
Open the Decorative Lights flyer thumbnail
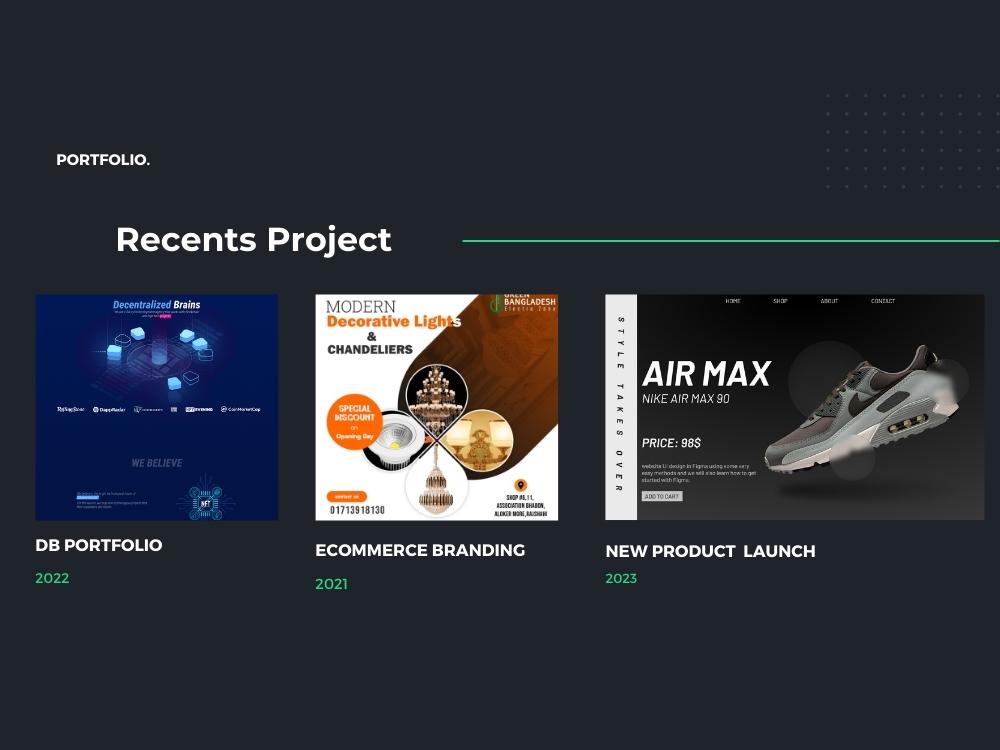[436, 407]
